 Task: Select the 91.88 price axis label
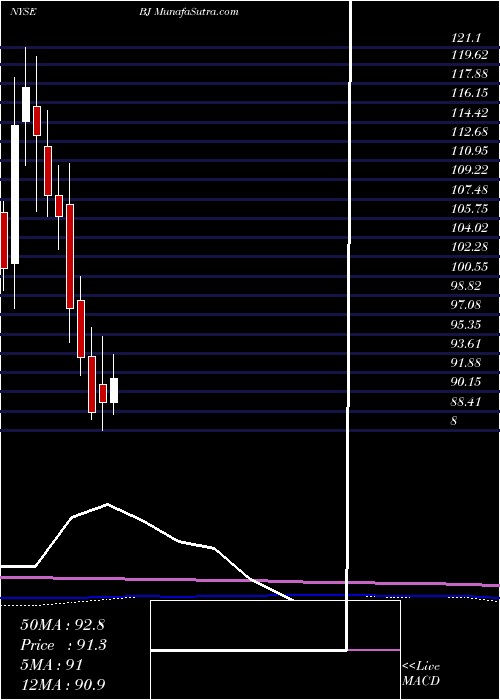[467, 362]
